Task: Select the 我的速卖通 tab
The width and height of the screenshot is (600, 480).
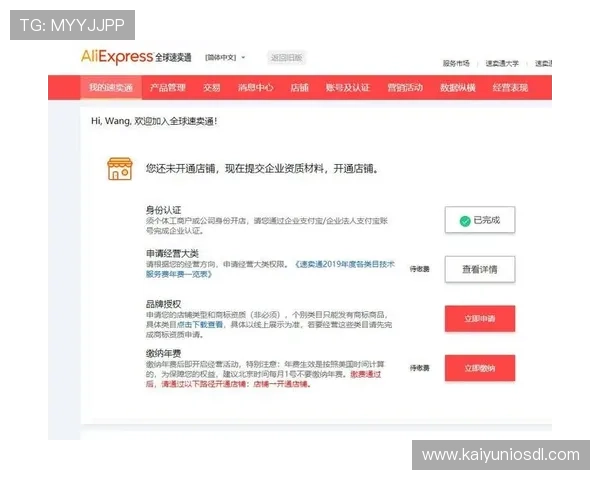Action: pos(111,87)
